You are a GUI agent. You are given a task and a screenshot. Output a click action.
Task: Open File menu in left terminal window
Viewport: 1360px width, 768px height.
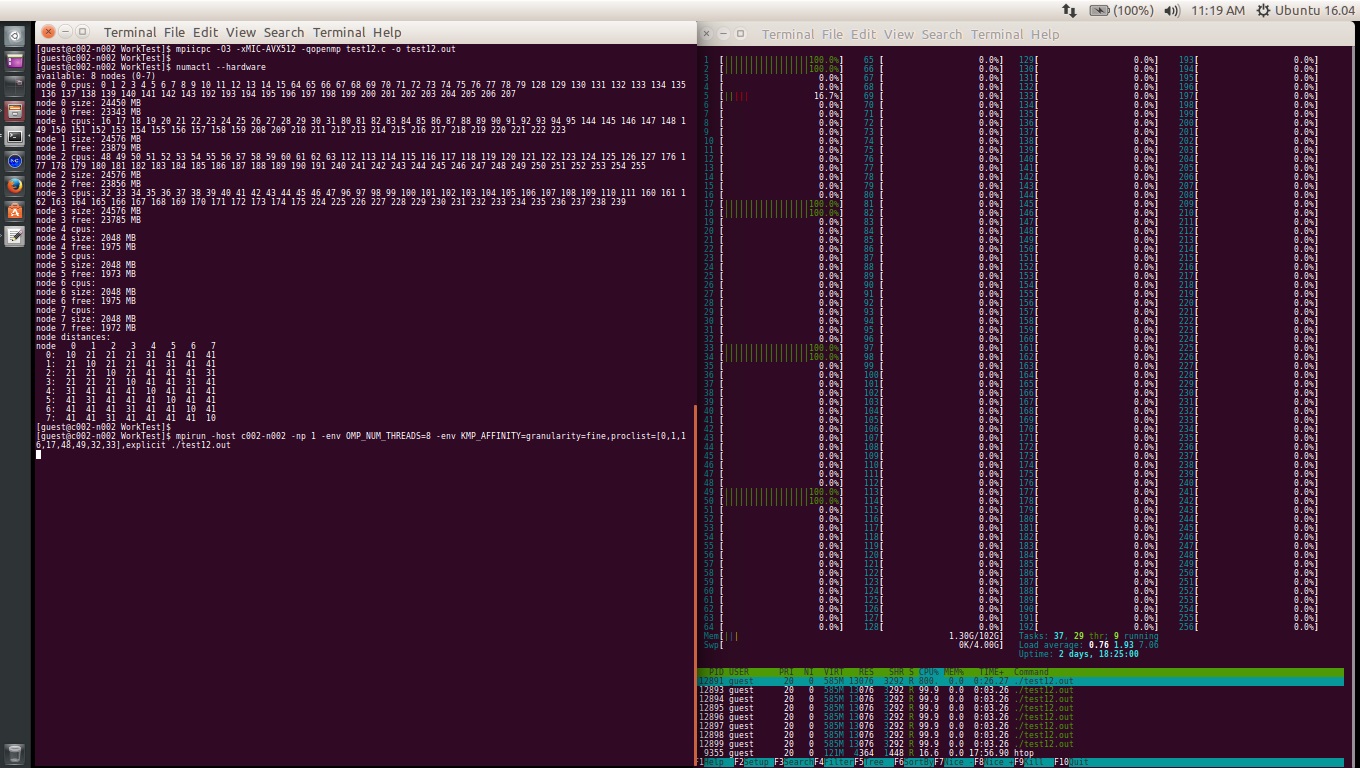click(x=173, y=32)
